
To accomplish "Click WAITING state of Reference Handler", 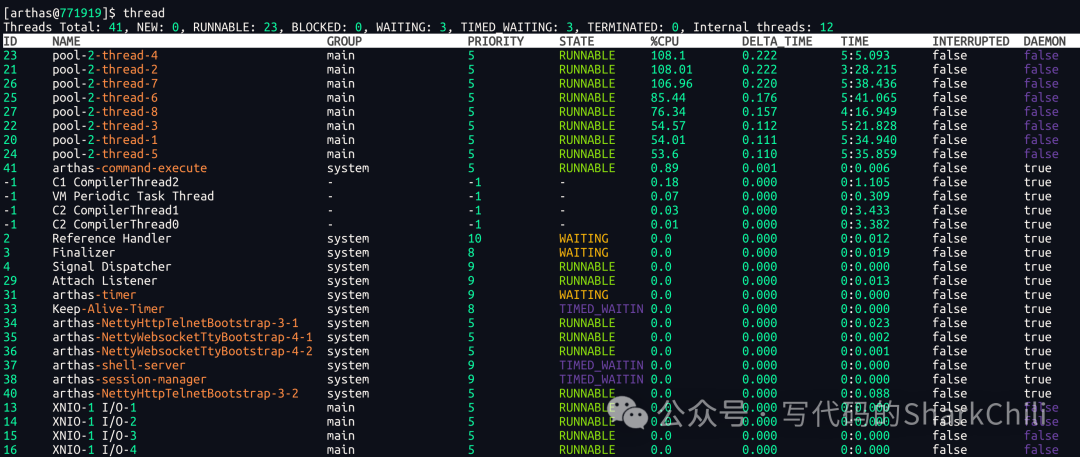I will click(x=583, y=238).
